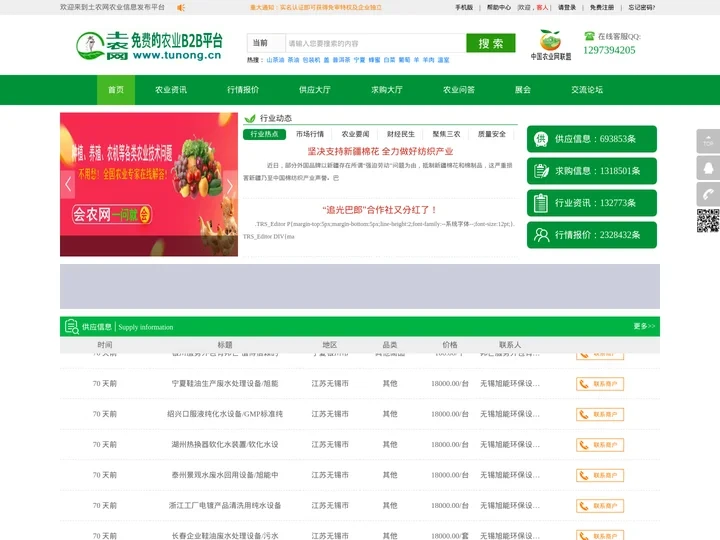This screenshot has width=720, height=540.
Task: Click the 忘记密码? link
Action: coord(642,7)
